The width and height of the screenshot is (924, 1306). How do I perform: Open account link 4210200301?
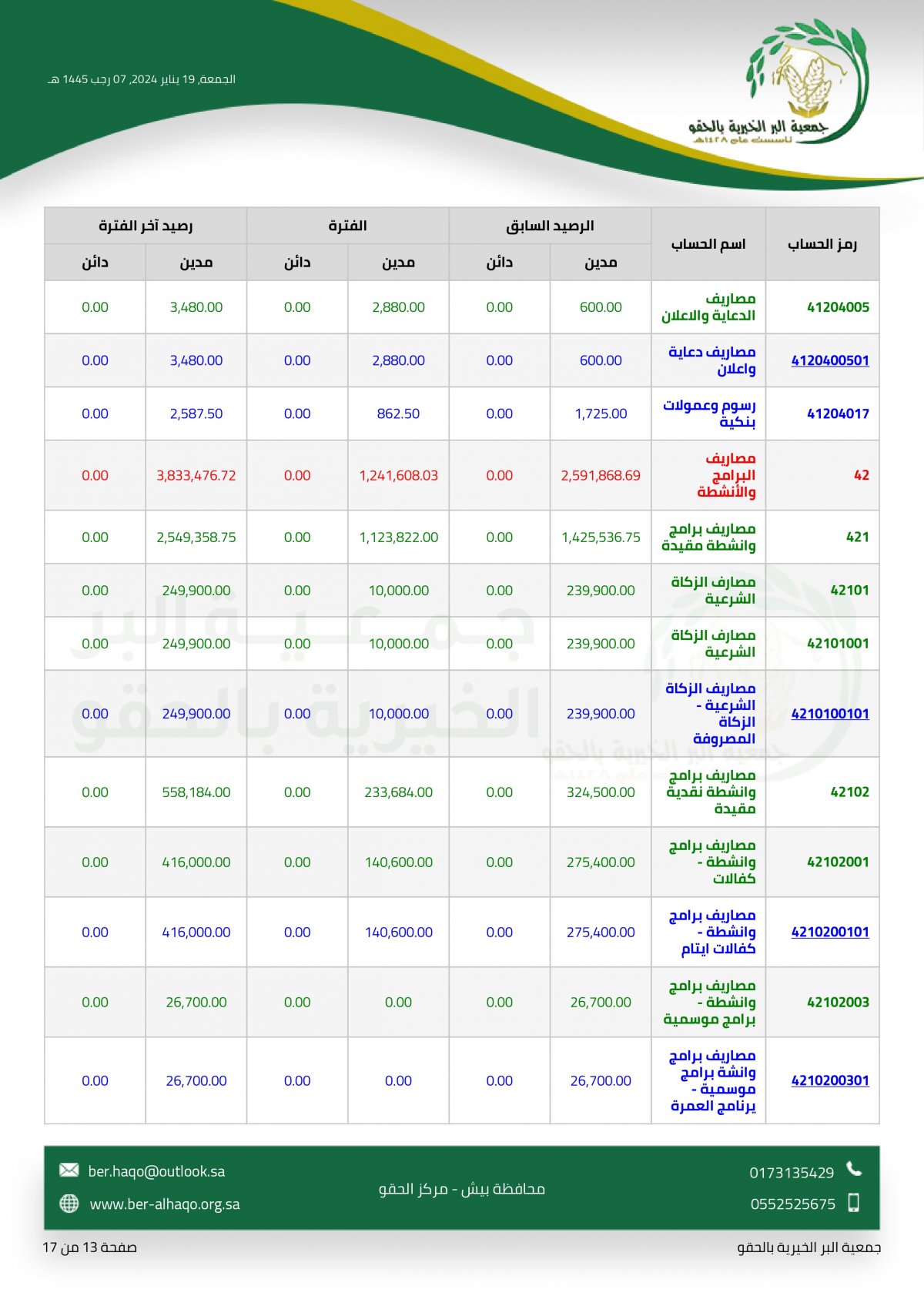pyautogui.click(x=830, y=1080)
